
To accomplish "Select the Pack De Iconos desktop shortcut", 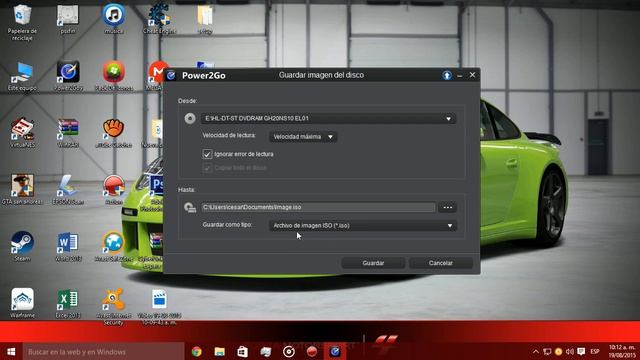I will tap(113, 76).
